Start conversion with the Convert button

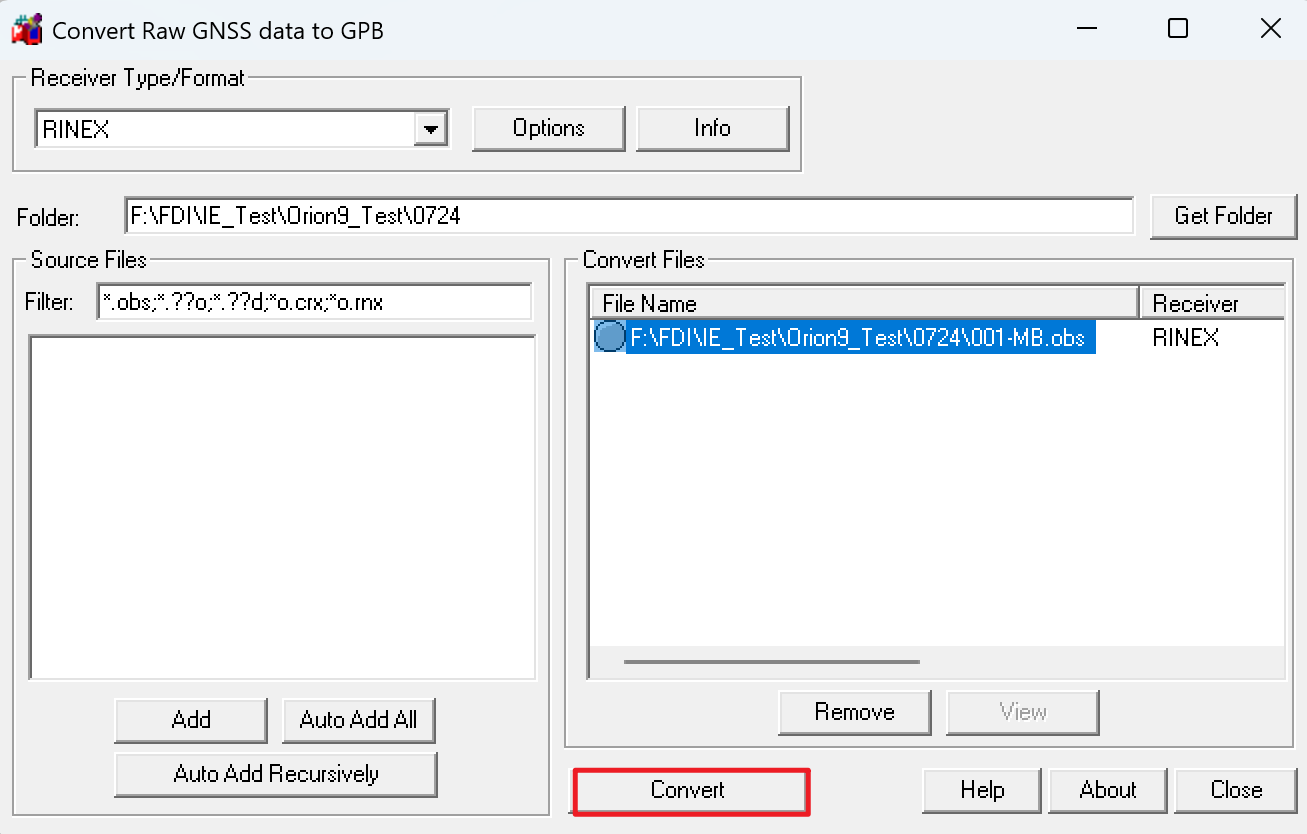point(688,790)
